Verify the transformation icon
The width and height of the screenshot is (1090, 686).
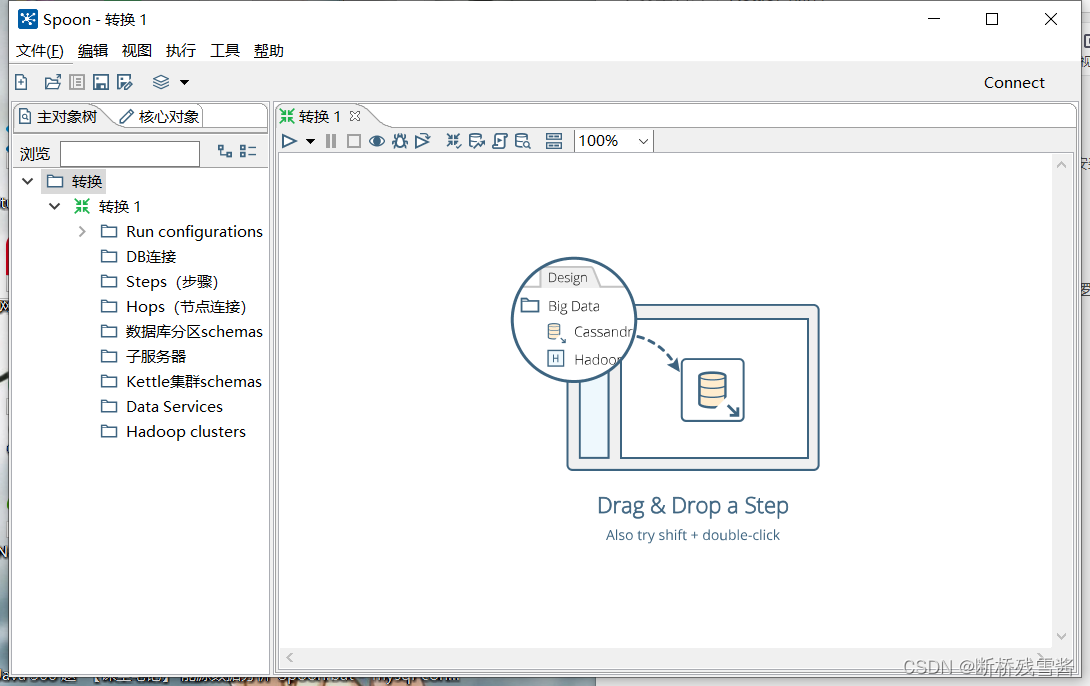coord(453,141)
